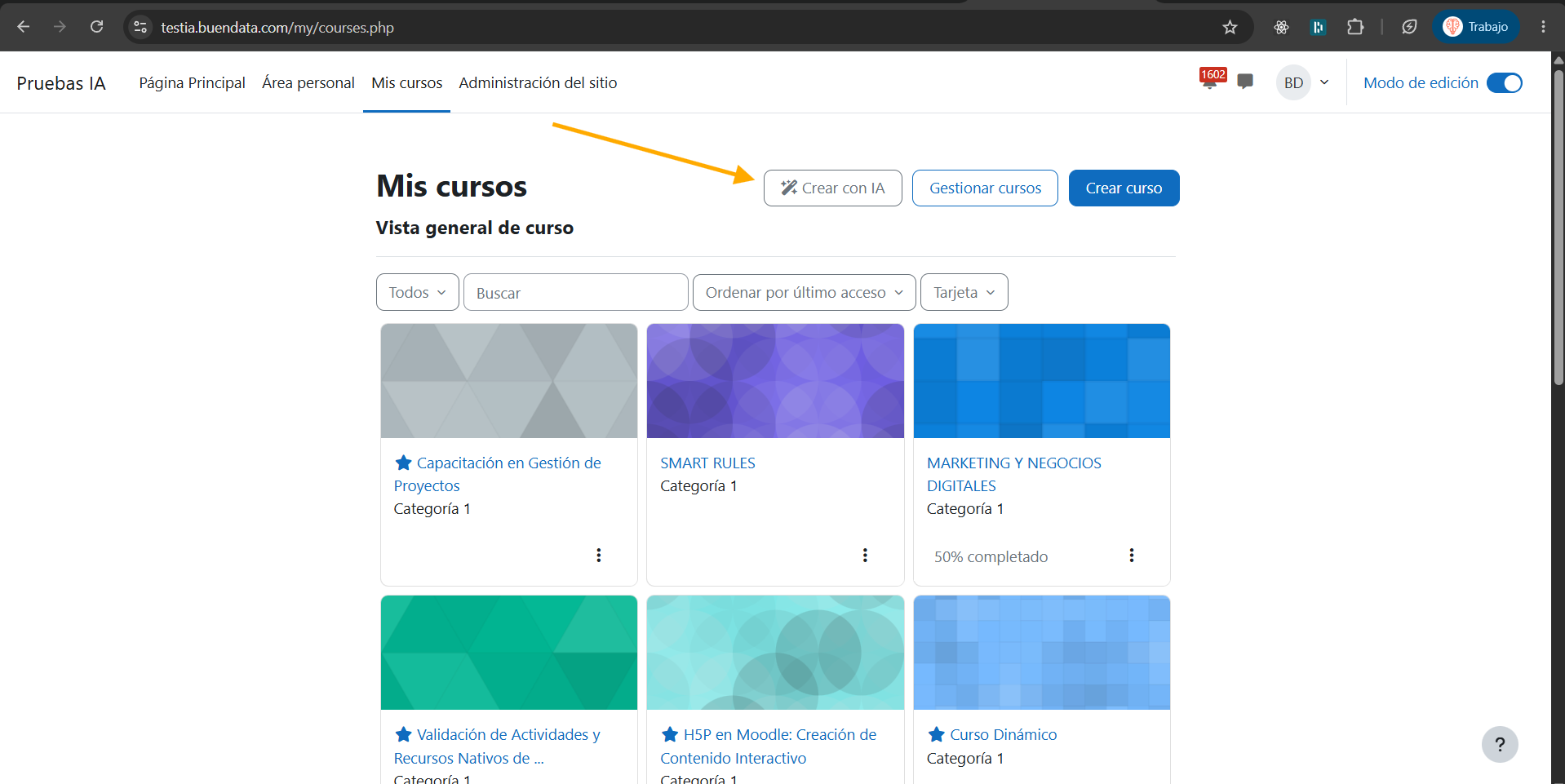Open the Área personal tab
The width and height of the screenshot is (1565, 784).
click(308, 82)
